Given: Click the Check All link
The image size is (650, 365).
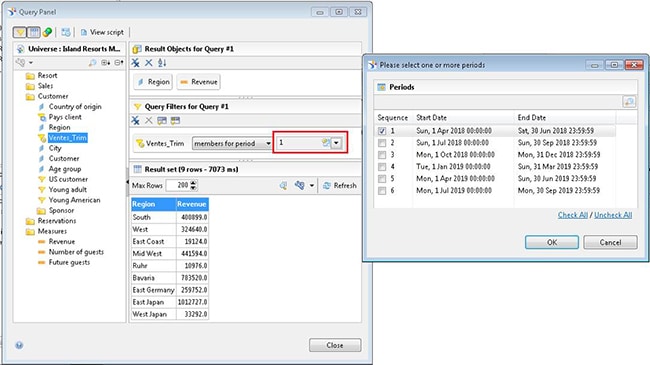Looking at the screenshot, I should (572, 215).
